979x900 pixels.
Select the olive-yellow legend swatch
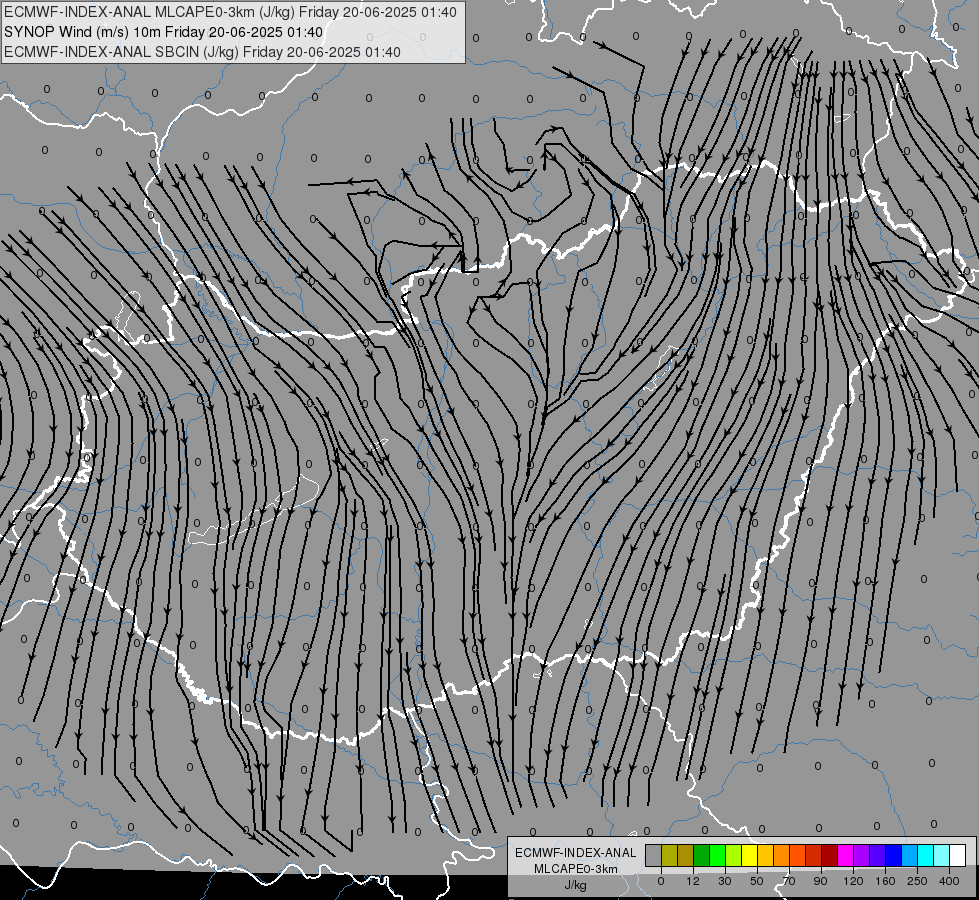click(x=669, y=856)
